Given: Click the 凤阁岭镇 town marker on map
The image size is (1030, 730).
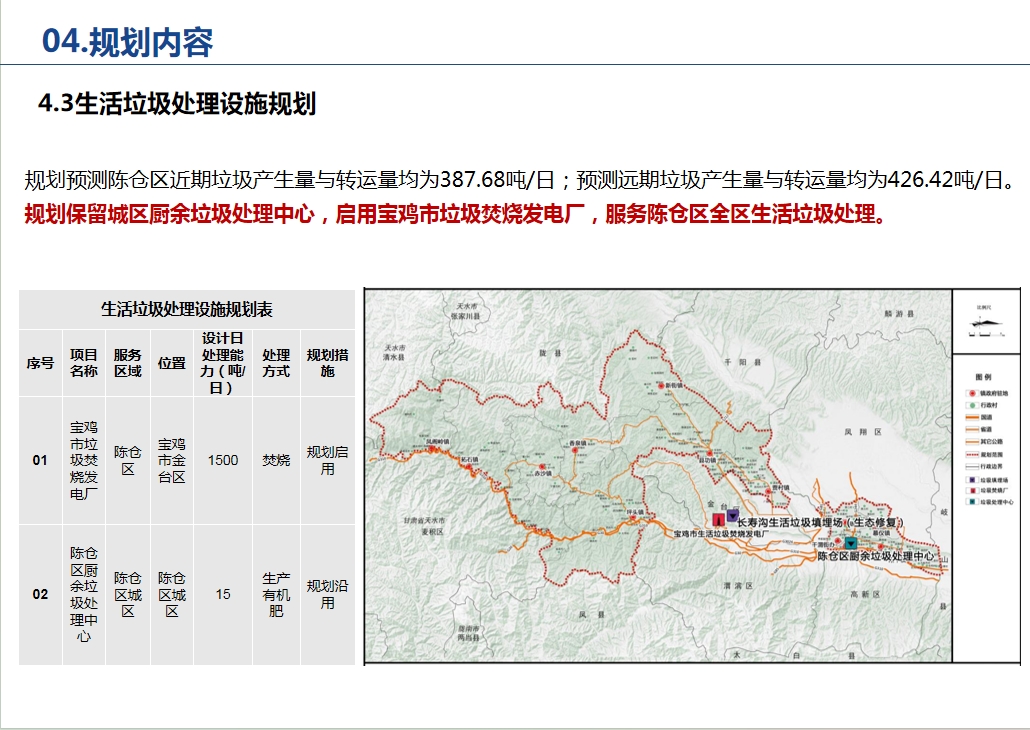Looking at the screenshot, I should tap(432, 449).
